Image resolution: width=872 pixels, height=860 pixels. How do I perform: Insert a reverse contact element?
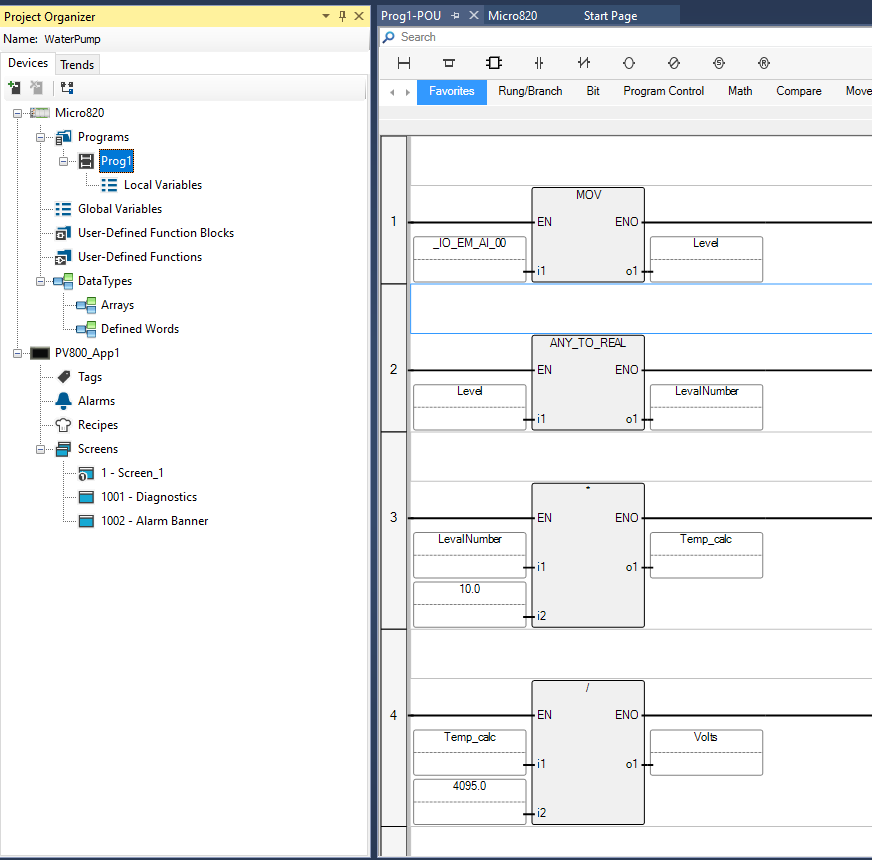584,63
